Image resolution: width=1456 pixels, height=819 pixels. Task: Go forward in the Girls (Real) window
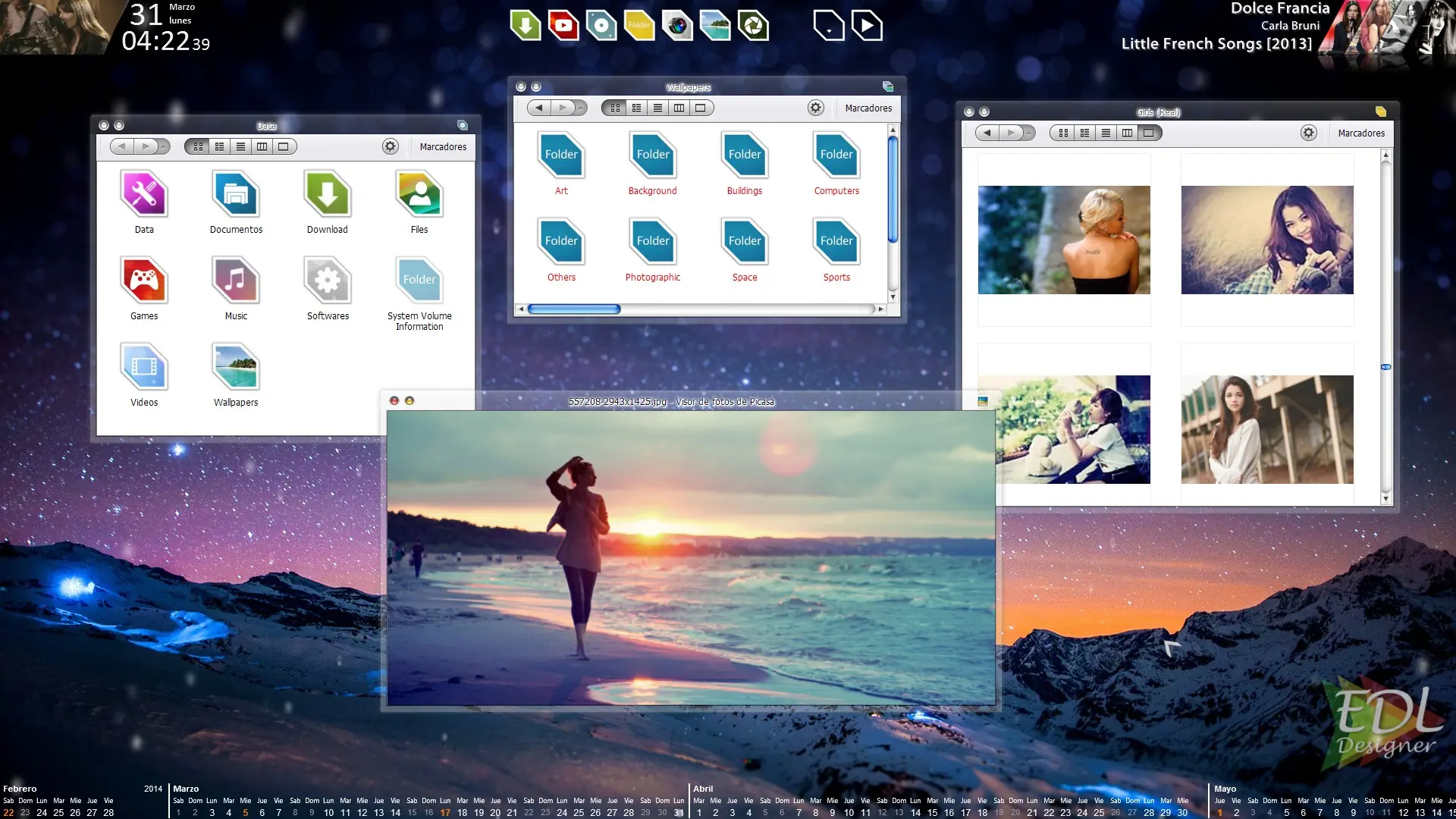click(1011, 133)
